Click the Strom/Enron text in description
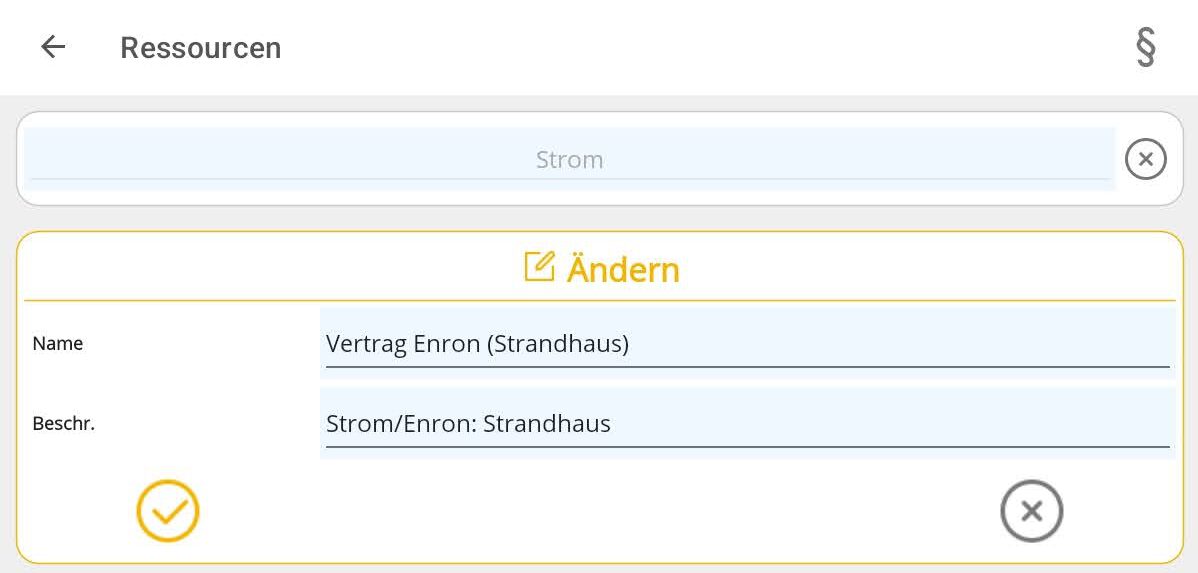 point(399,423)
